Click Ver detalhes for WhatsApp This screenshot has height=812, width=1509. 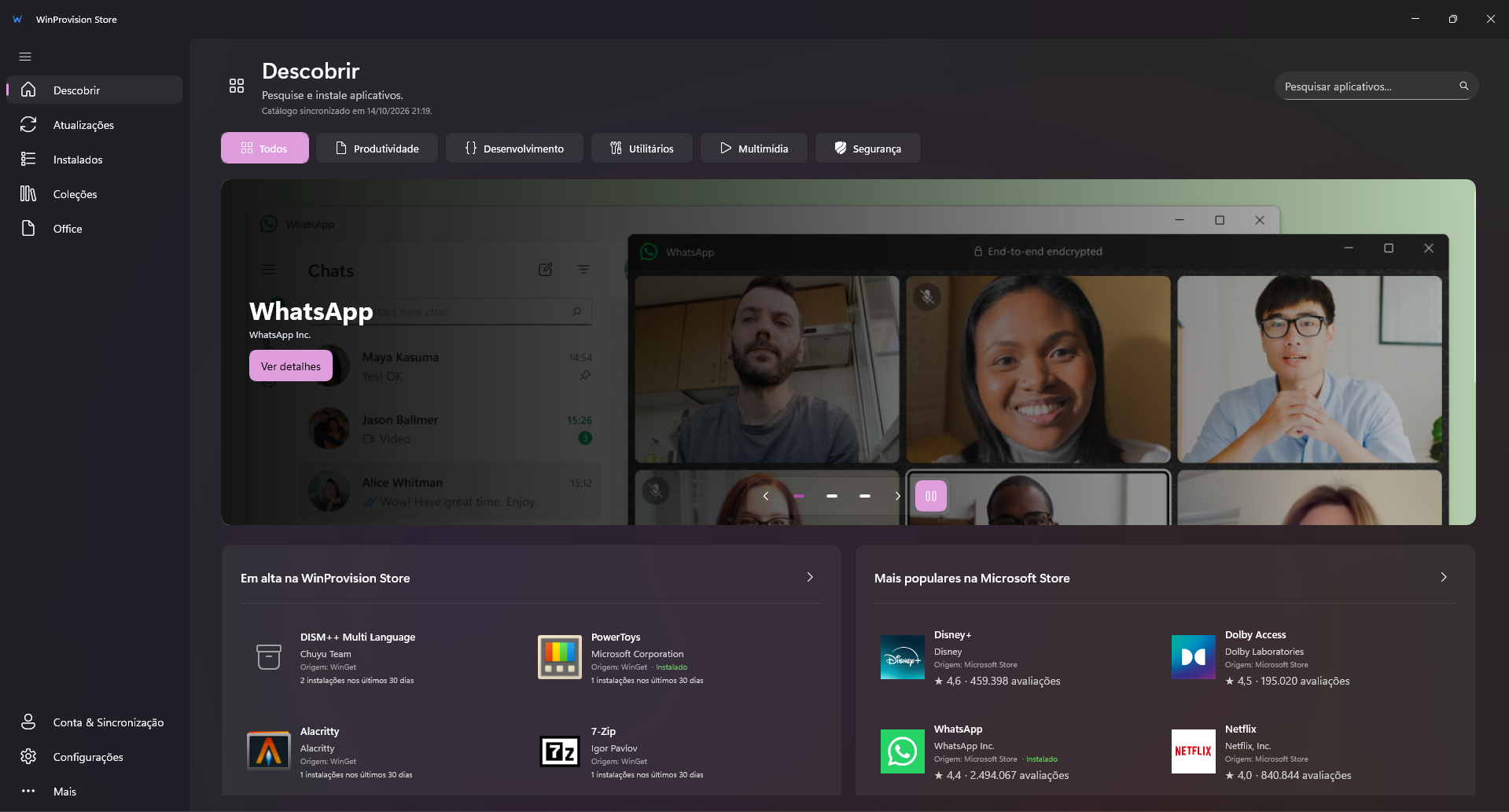[291, 366]
